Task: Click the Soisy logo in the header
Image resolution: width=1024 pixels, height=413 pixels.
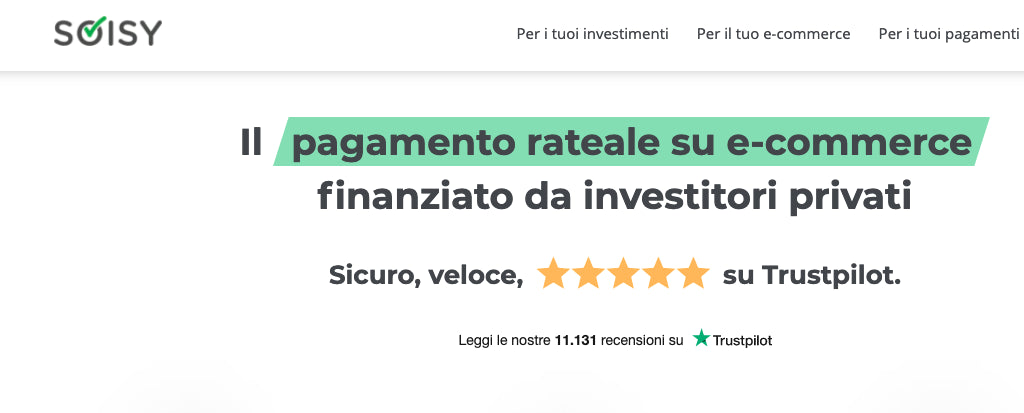Action: pos(107,33)
